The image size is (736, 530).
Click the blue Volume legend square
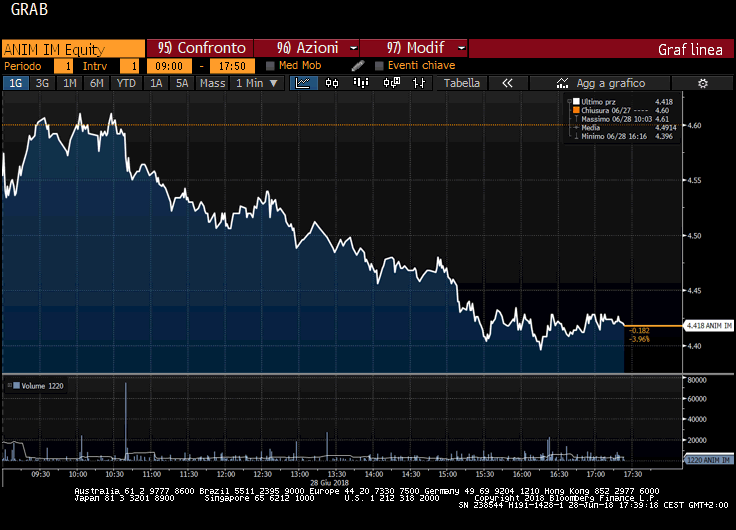pyautogui.click(x=16, y=385)
